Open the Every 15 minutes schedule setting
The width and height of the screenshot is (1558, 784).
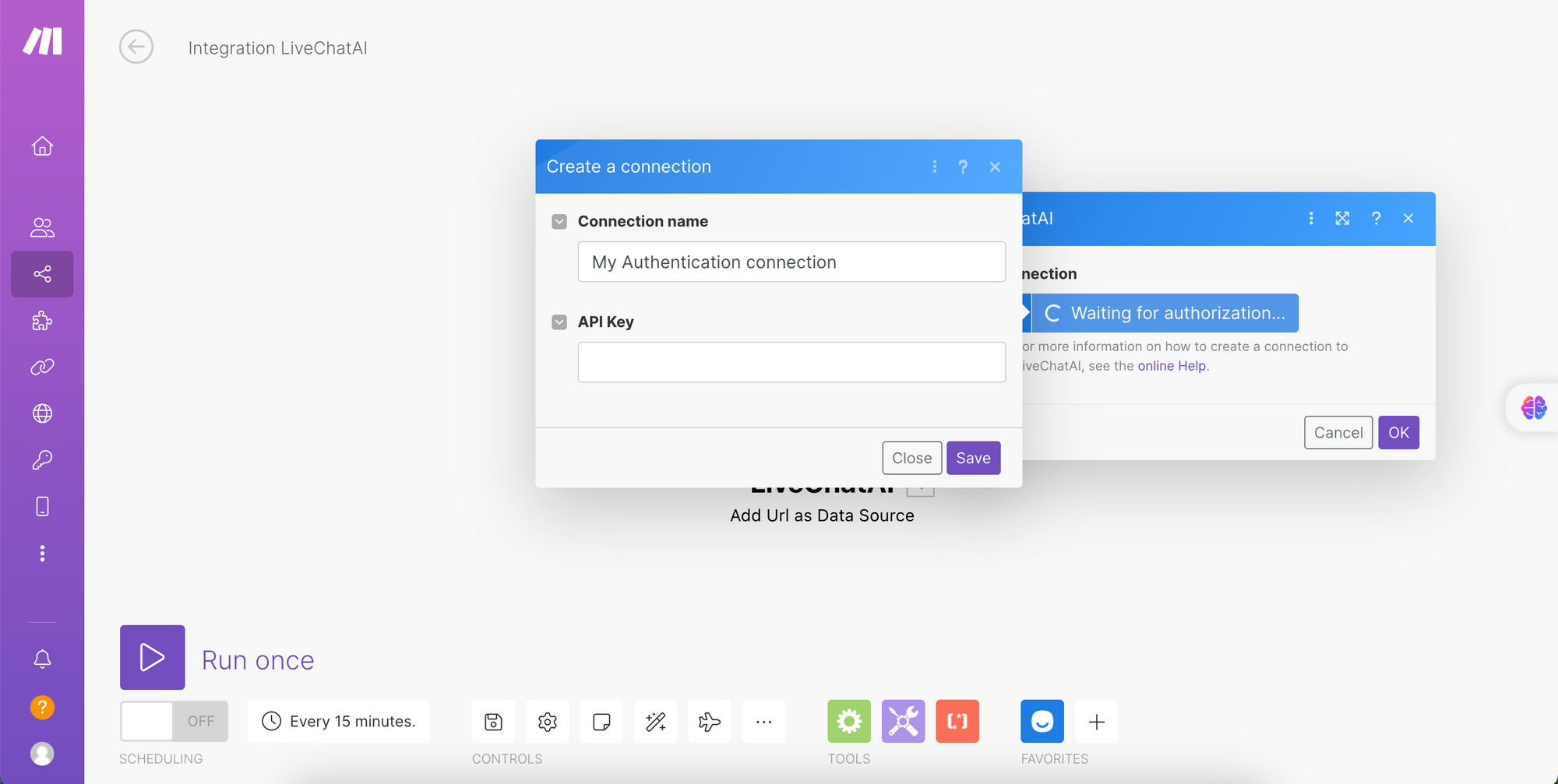(339, 721)
